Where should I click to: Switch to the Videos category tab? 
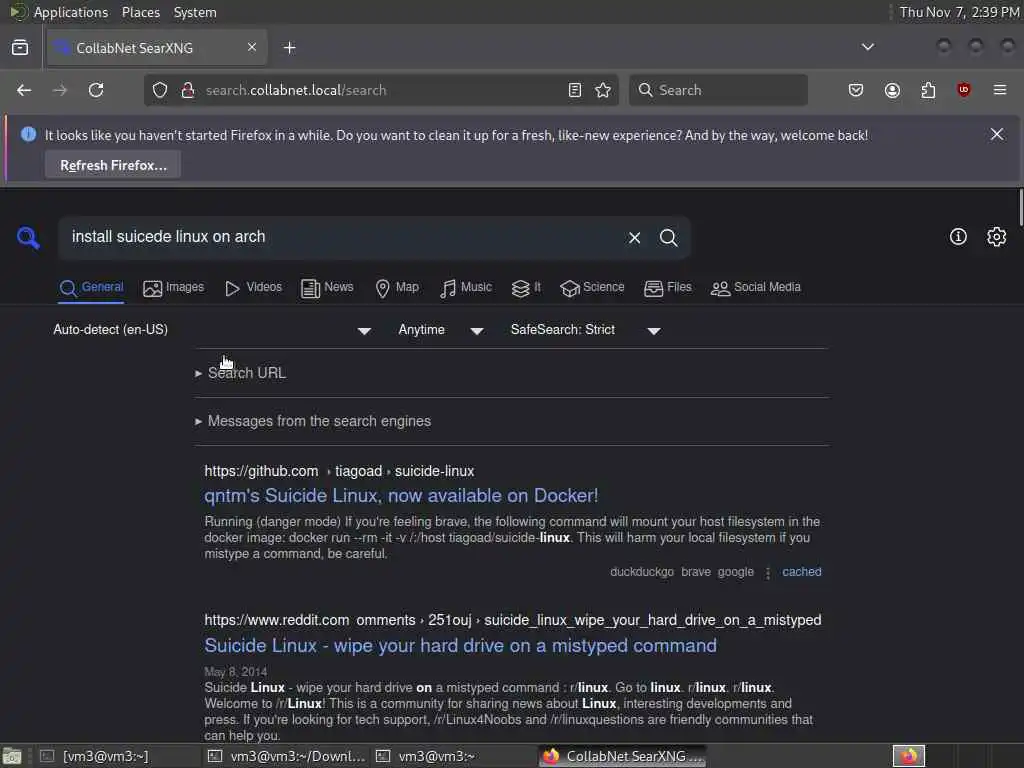tap(253, 287)
